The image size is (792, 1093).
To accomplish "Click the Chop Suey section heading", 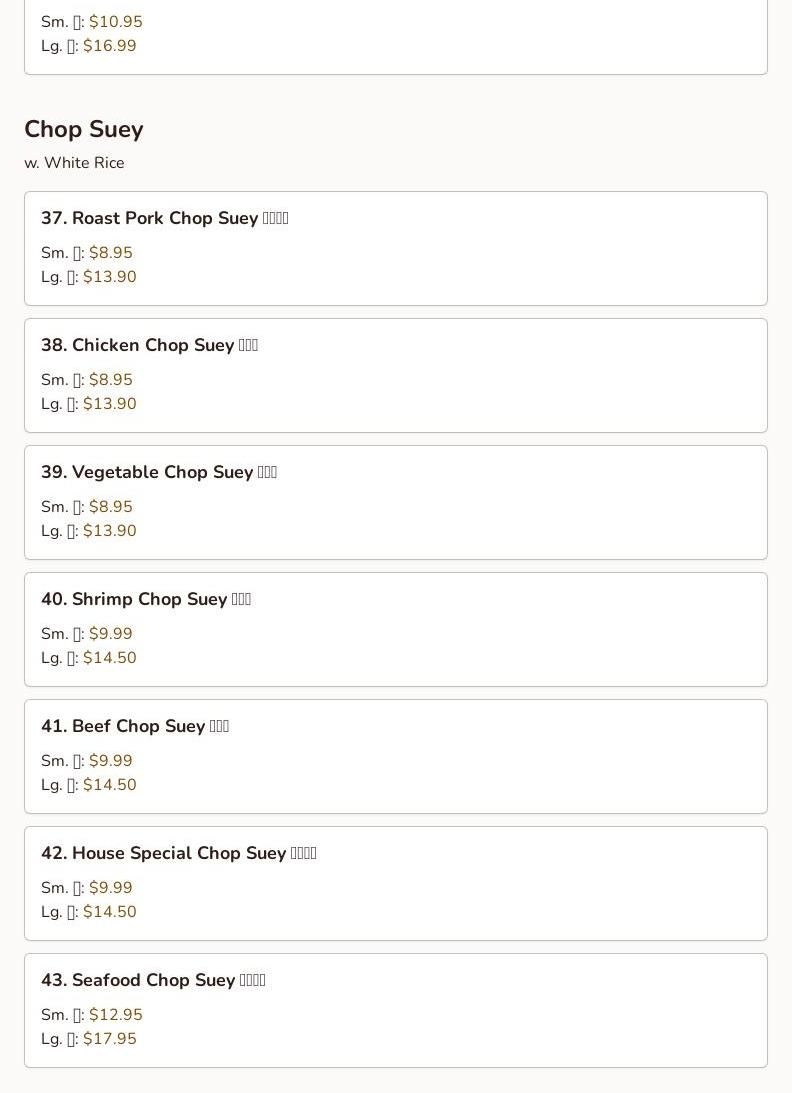I will point(84,130).
